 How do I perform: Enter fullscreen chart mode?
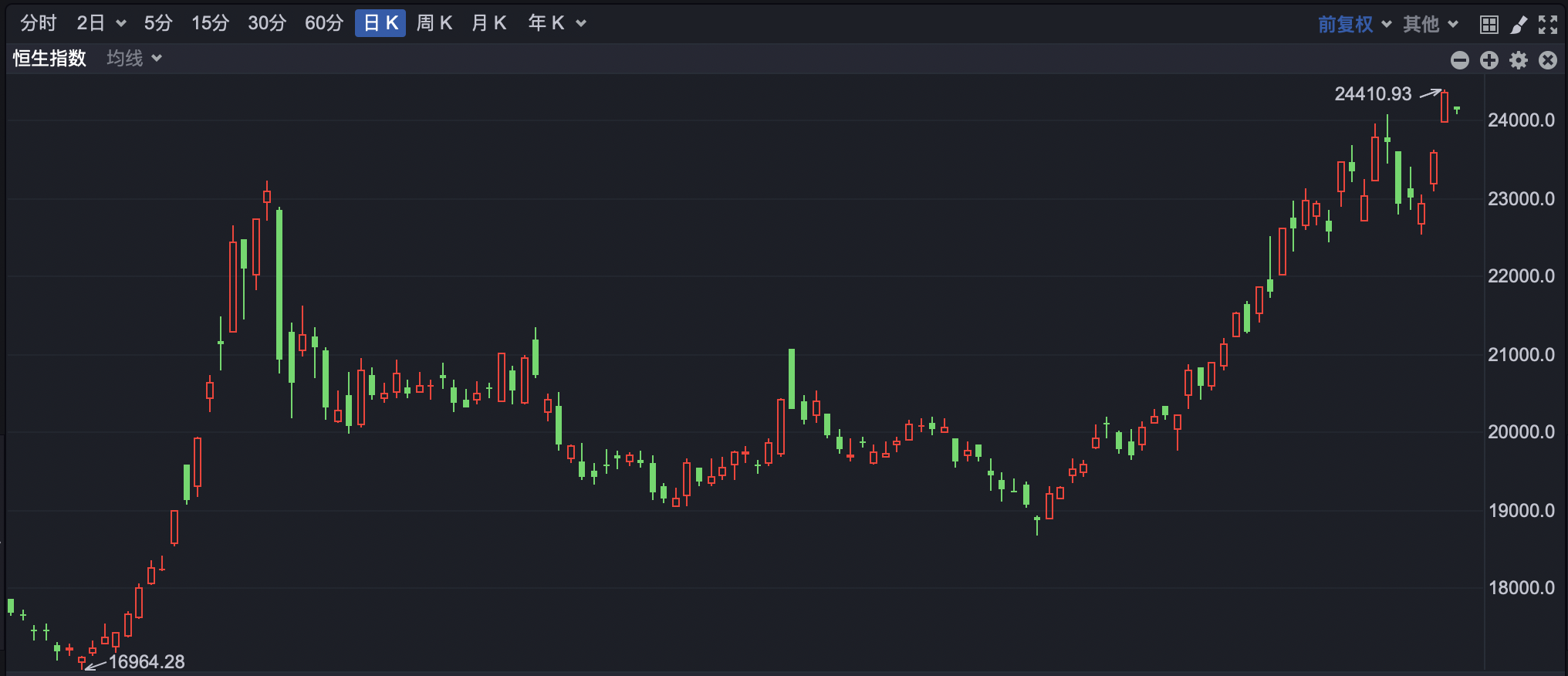pyautogui.click(x=1547, y=25)
